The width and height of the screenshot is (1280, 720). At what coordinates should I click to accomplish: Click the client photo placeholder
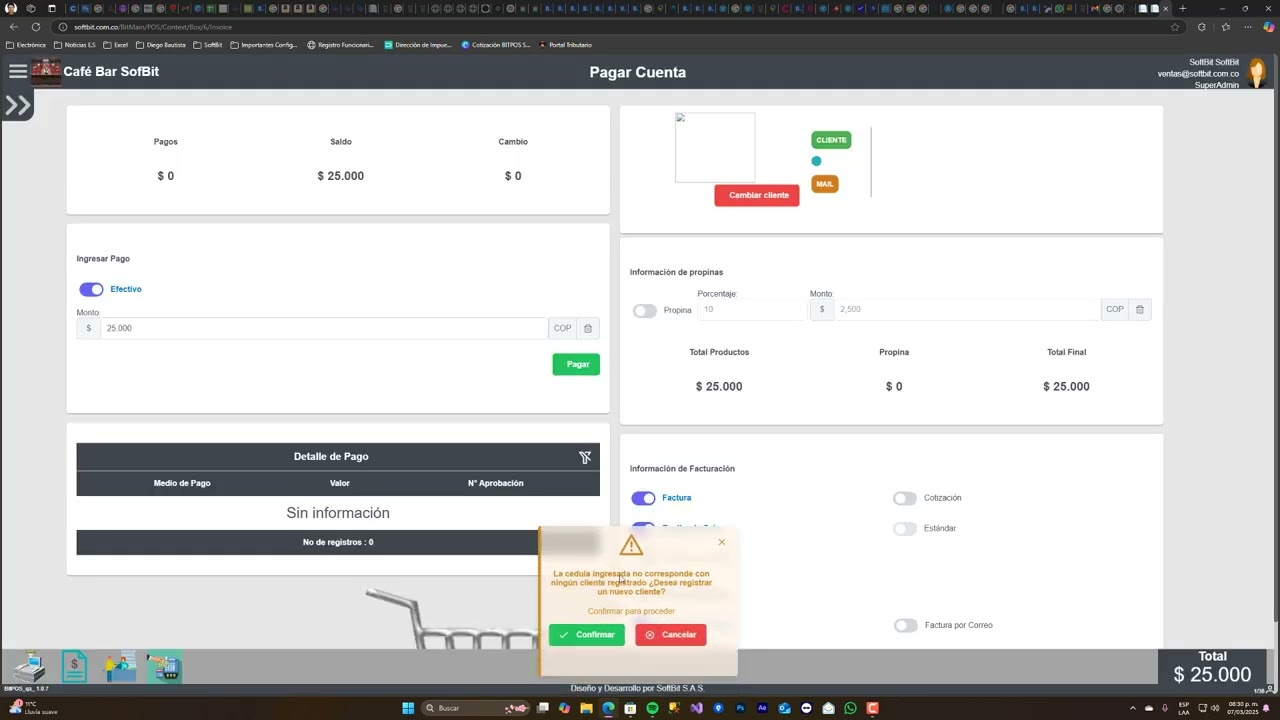(715, 147)
